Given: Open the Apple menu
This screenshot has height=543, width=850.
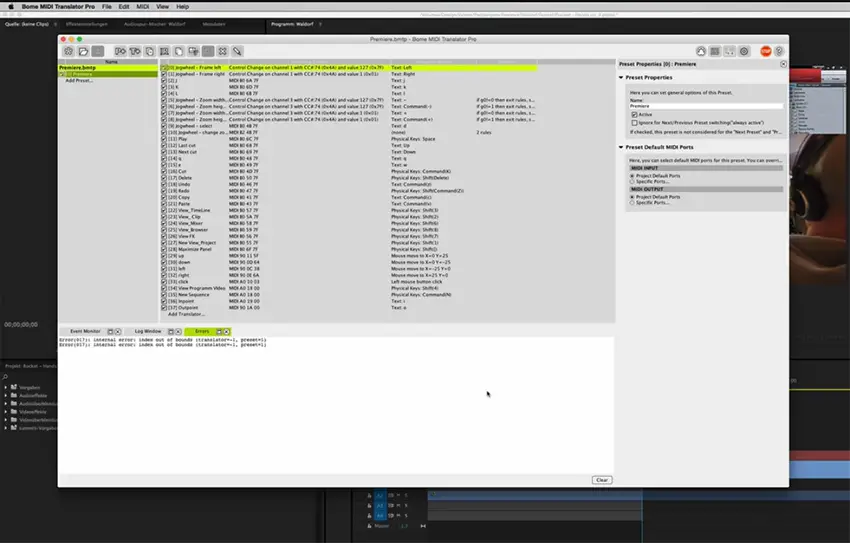Looking at the screenshot, I should click(11, 7).
